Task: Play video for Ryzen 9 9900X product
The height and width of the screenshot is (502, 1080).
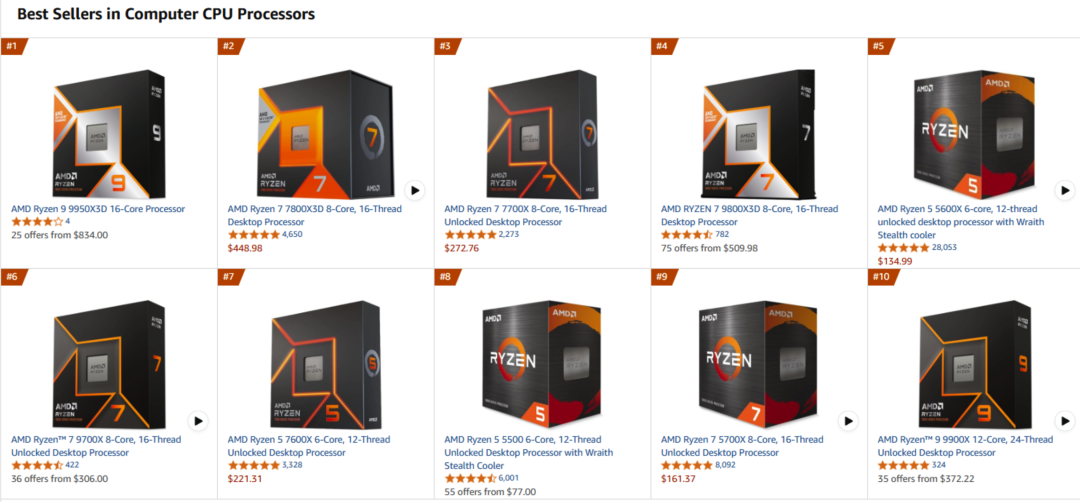Action: [1064, 421]
